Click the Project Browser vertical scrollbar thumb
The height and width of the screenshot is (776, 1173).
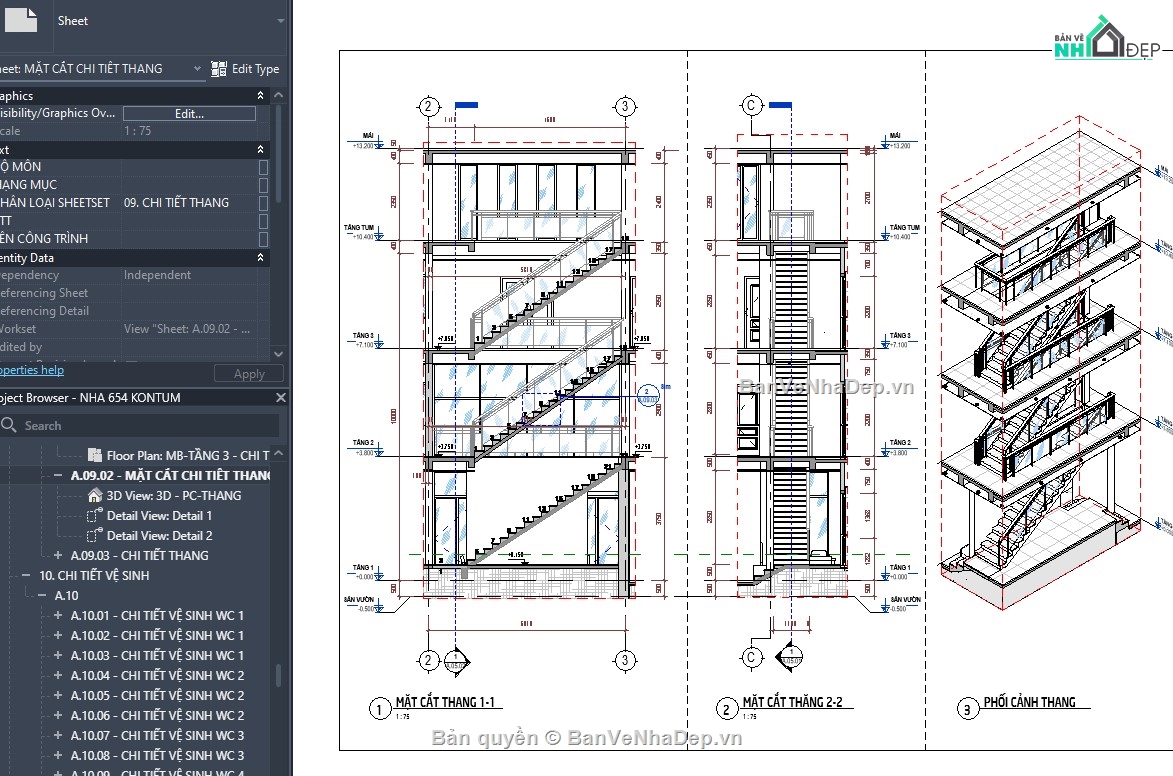click(x=278, y=676)
